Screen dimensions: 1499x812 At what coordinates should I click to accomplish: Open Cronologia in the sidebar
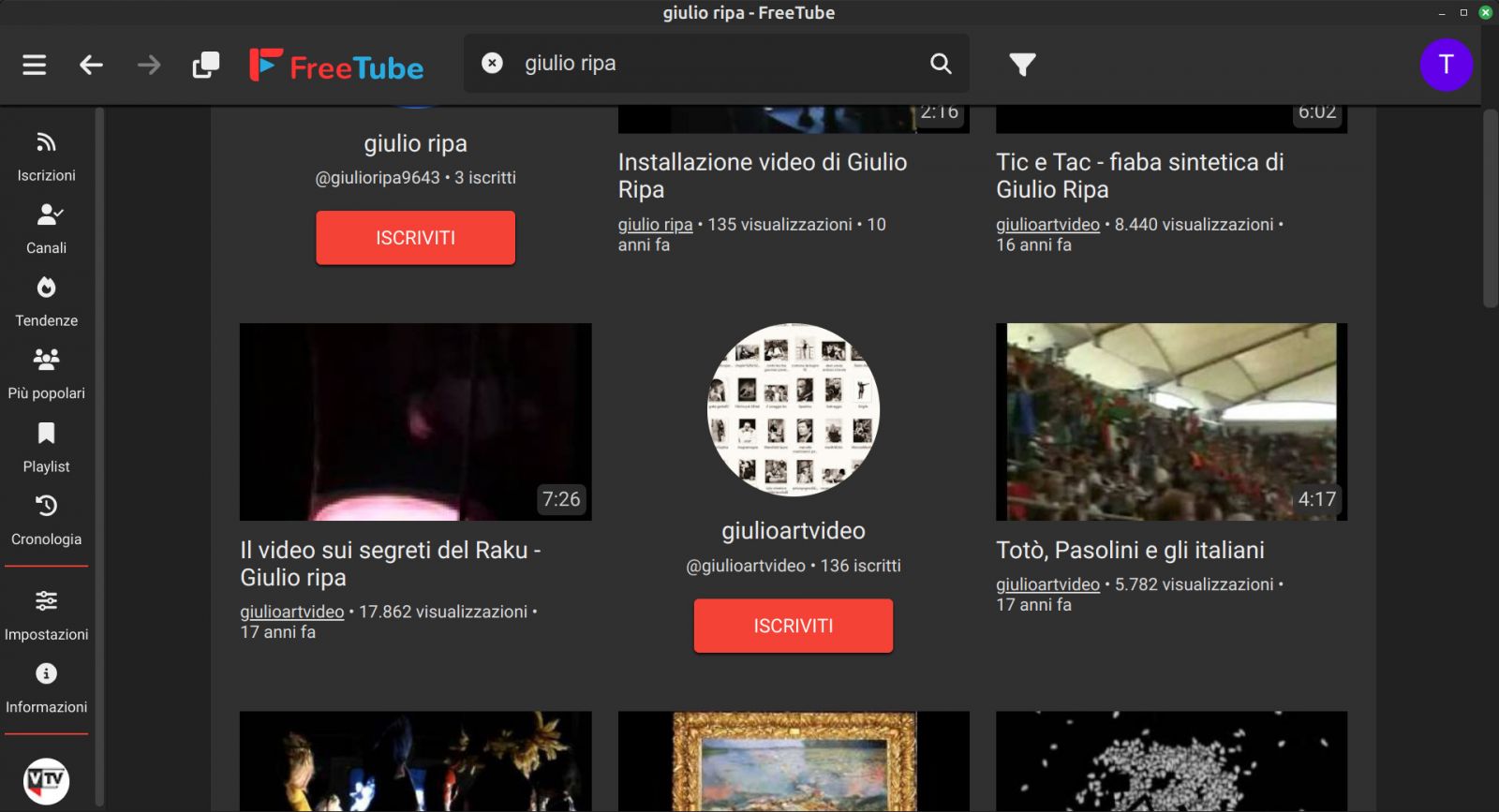tap(46, 521)
